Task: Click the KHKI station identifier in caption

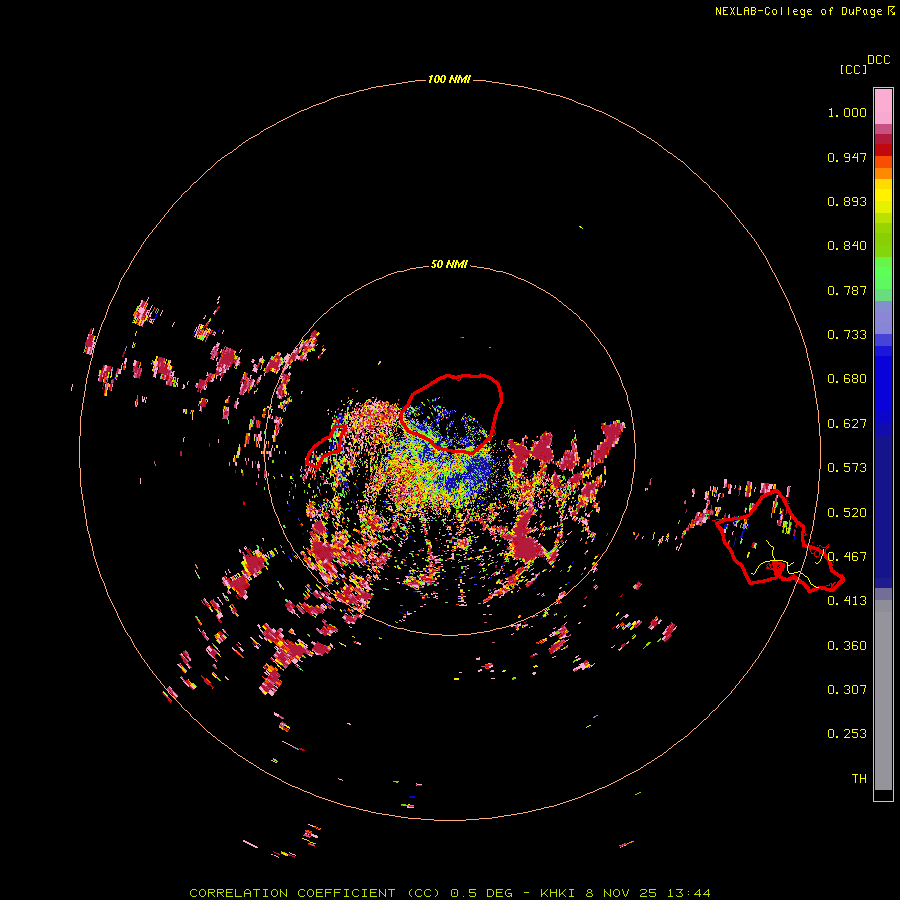Action: [560, 893]
